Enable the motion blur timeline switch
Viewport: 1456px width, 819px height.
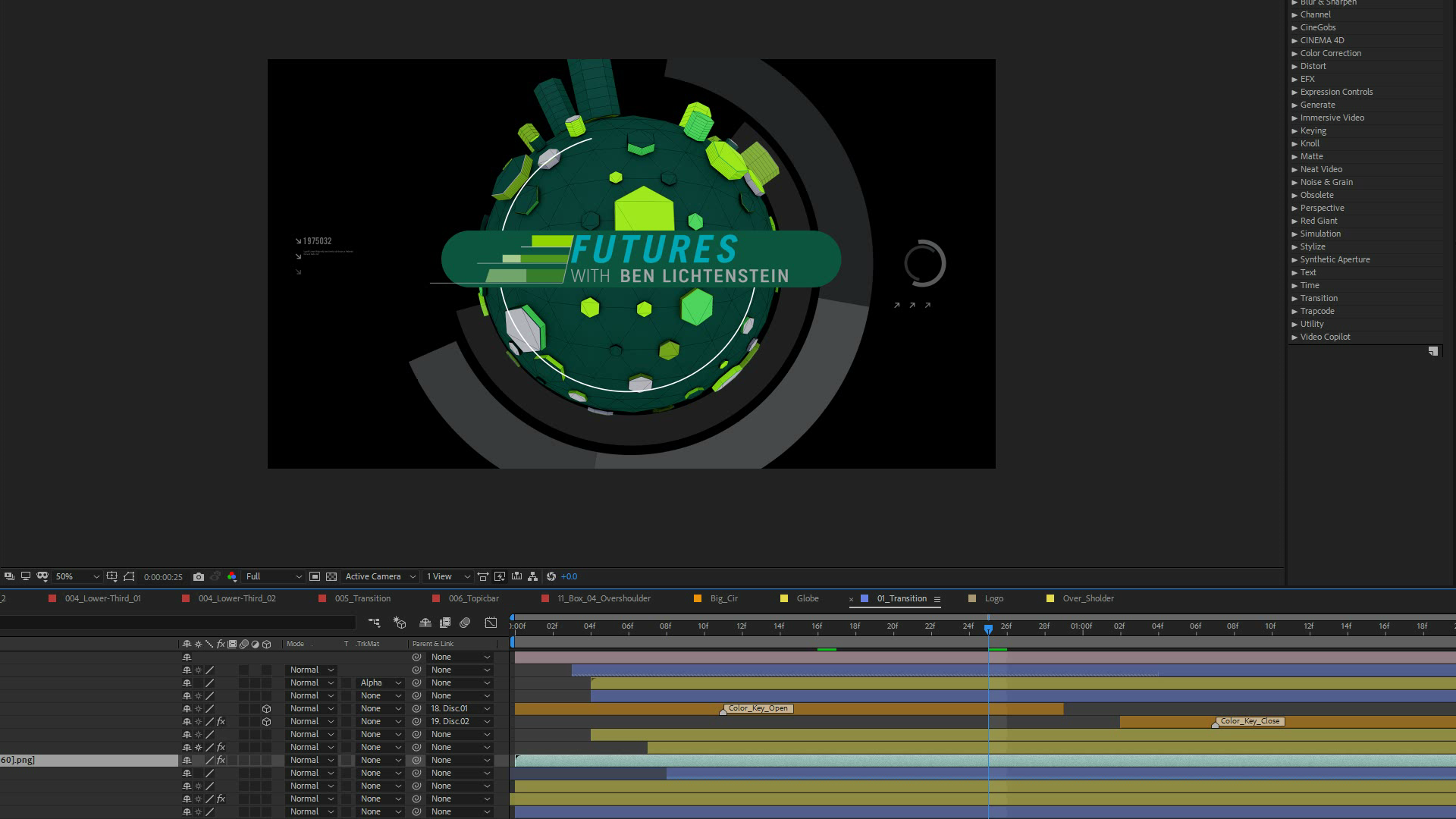pyautogui.click(x=465, y=623)
